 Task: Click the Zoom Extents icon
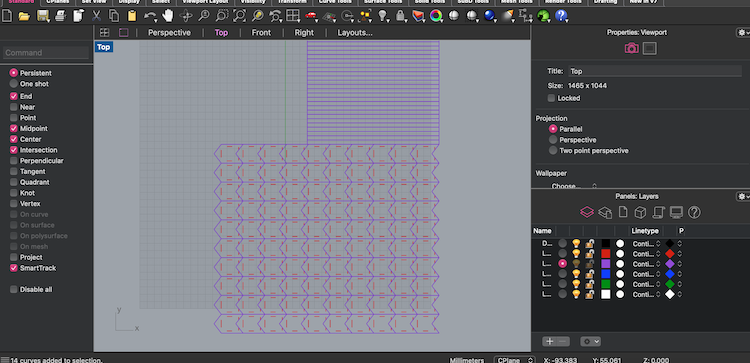239,16
